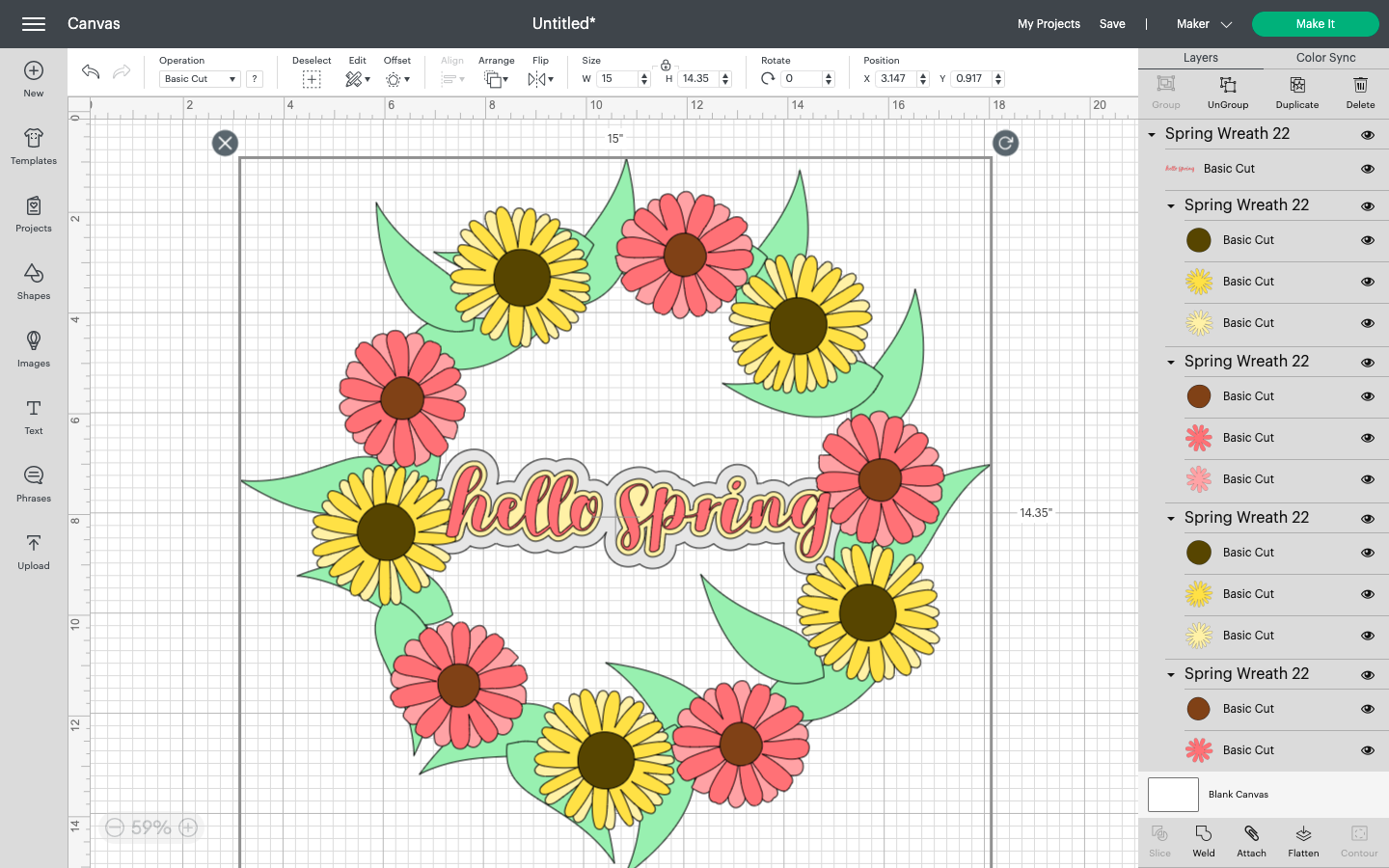This screenshot has height=868, width=1389.
Task: Open My Projects
Action: pos(1049,23)
